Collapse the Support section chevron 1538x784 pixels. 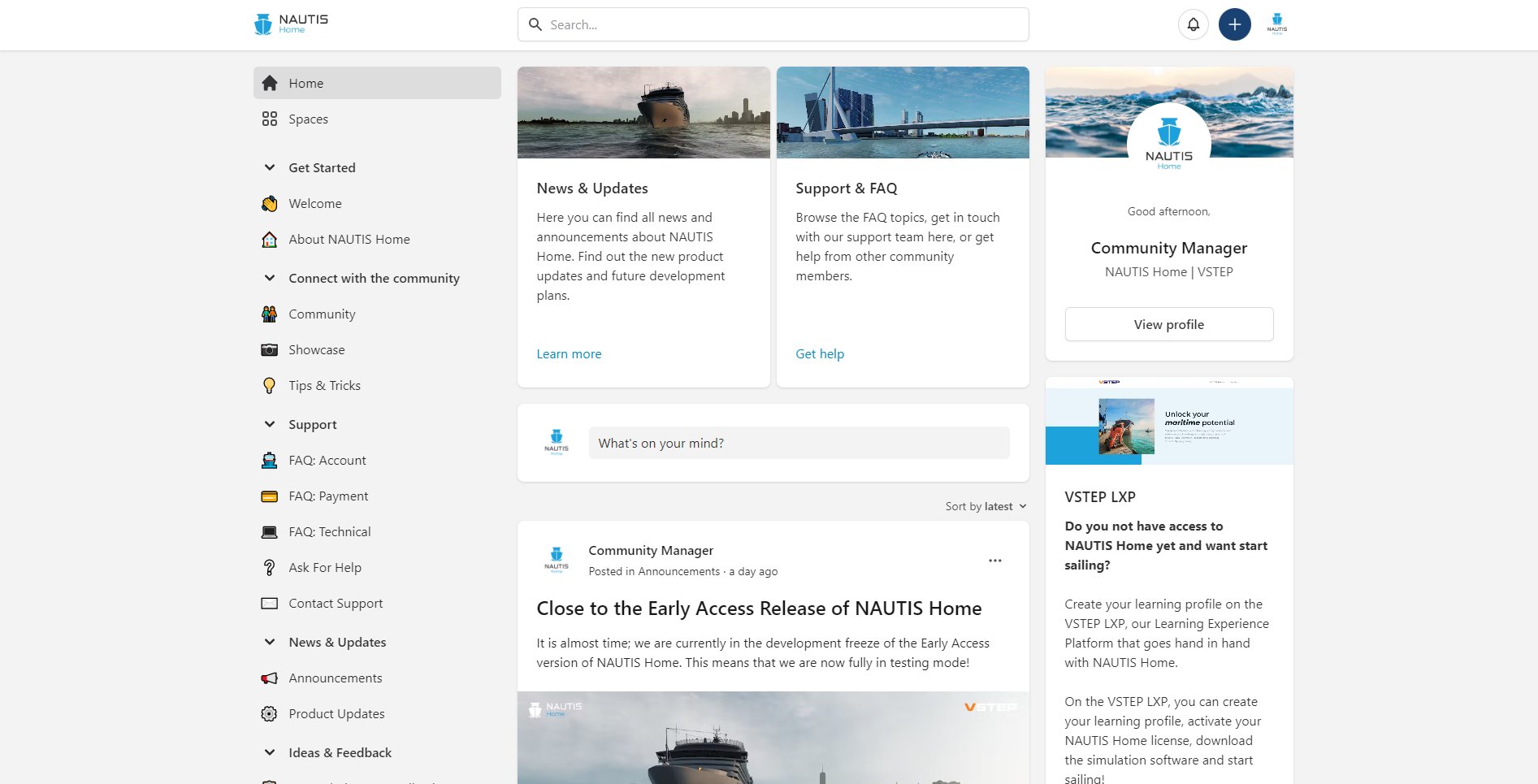[270, 424]
